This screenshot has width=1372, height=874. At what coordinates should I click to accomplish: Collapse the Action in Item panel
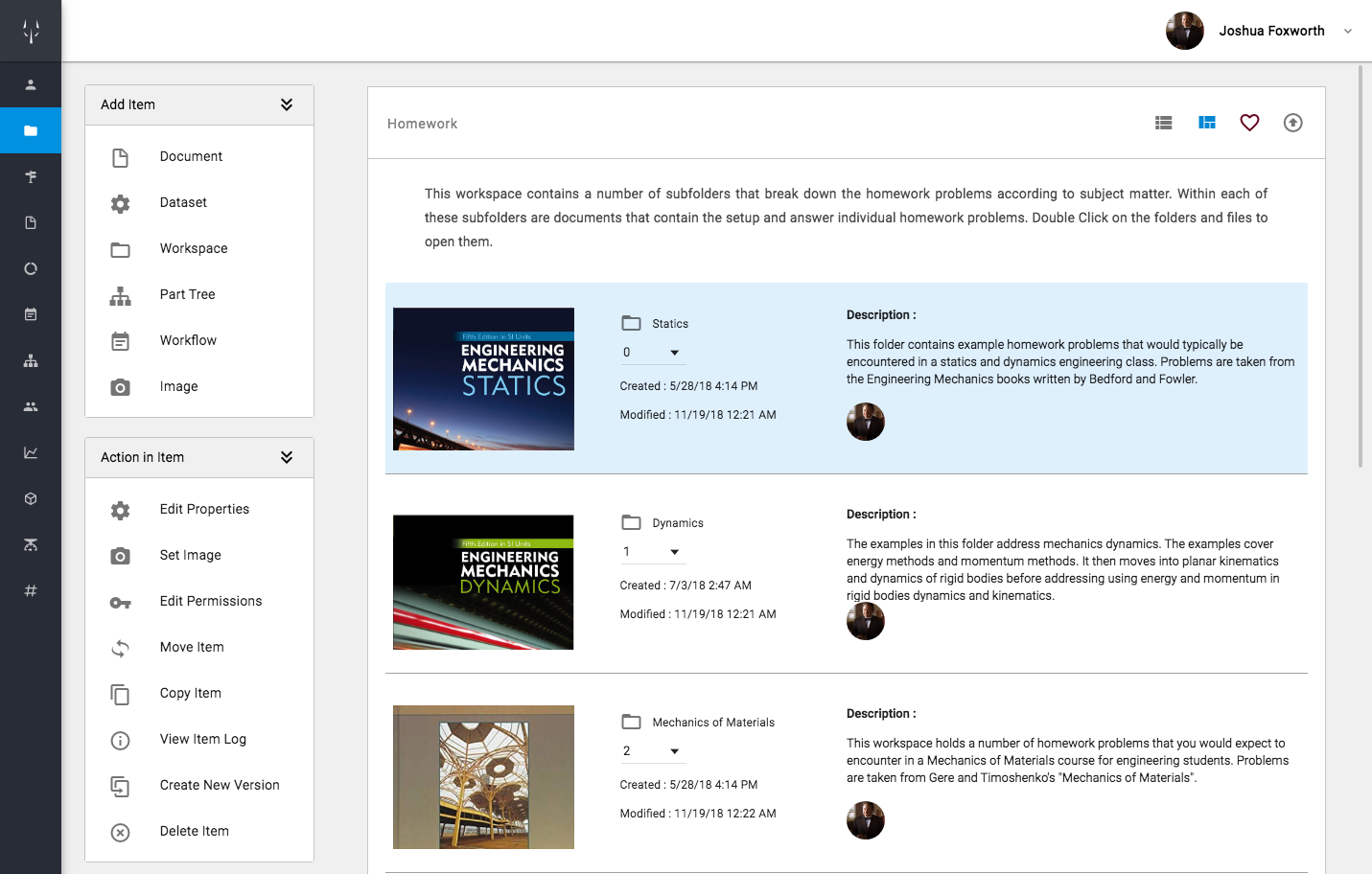287,457
